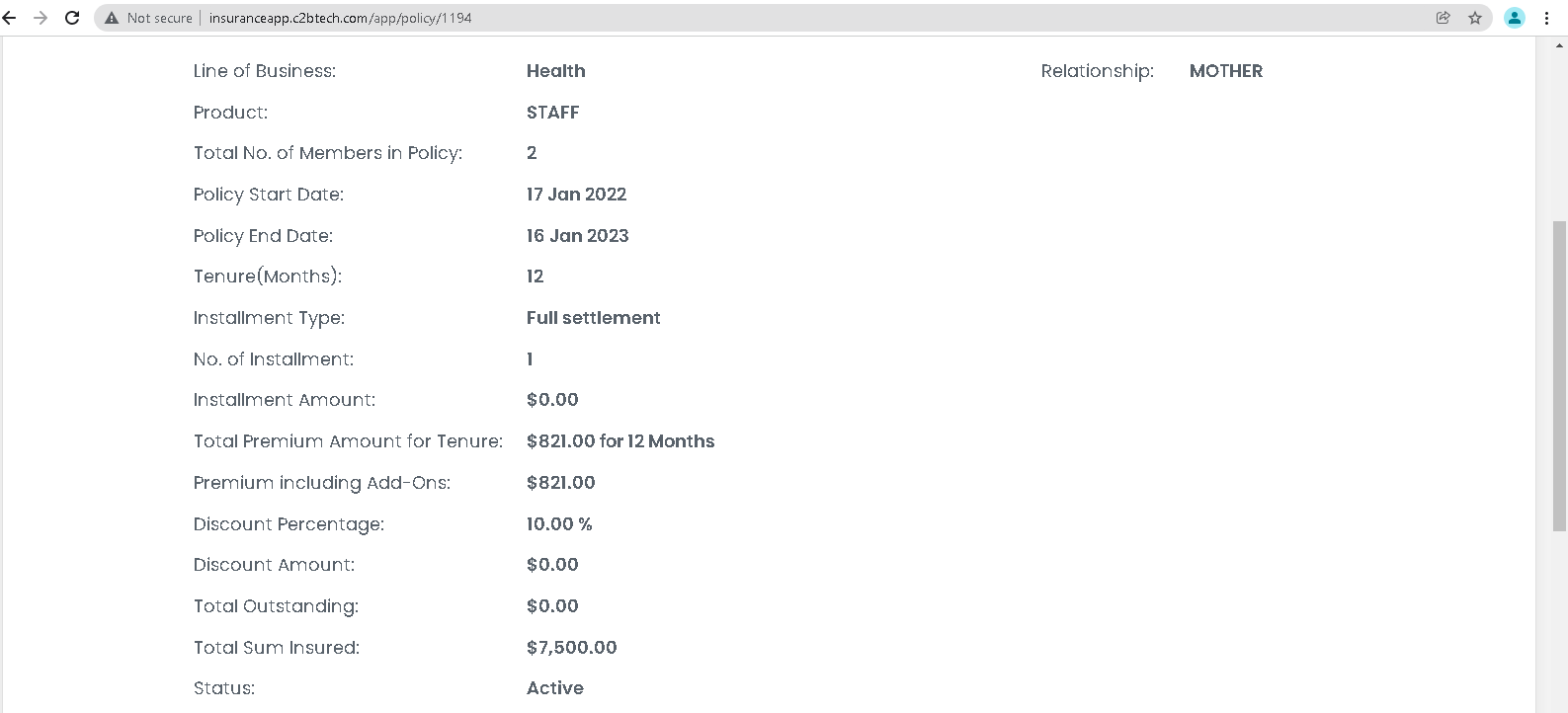This screenshot has width=1568, height=713.
Task: Bookmark this page with the star icon
Action: tap(1475, 18)
